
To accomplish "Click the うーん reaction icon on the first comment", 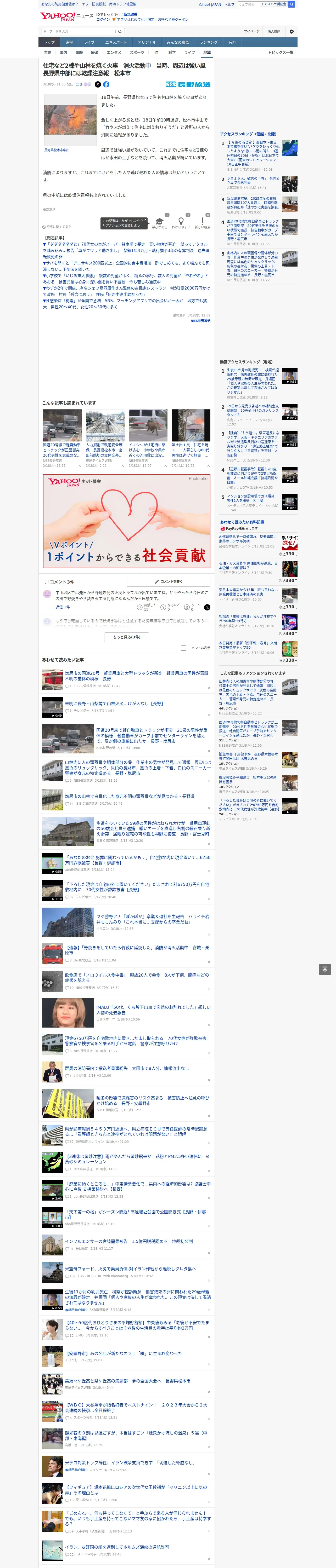I will 187,608.
